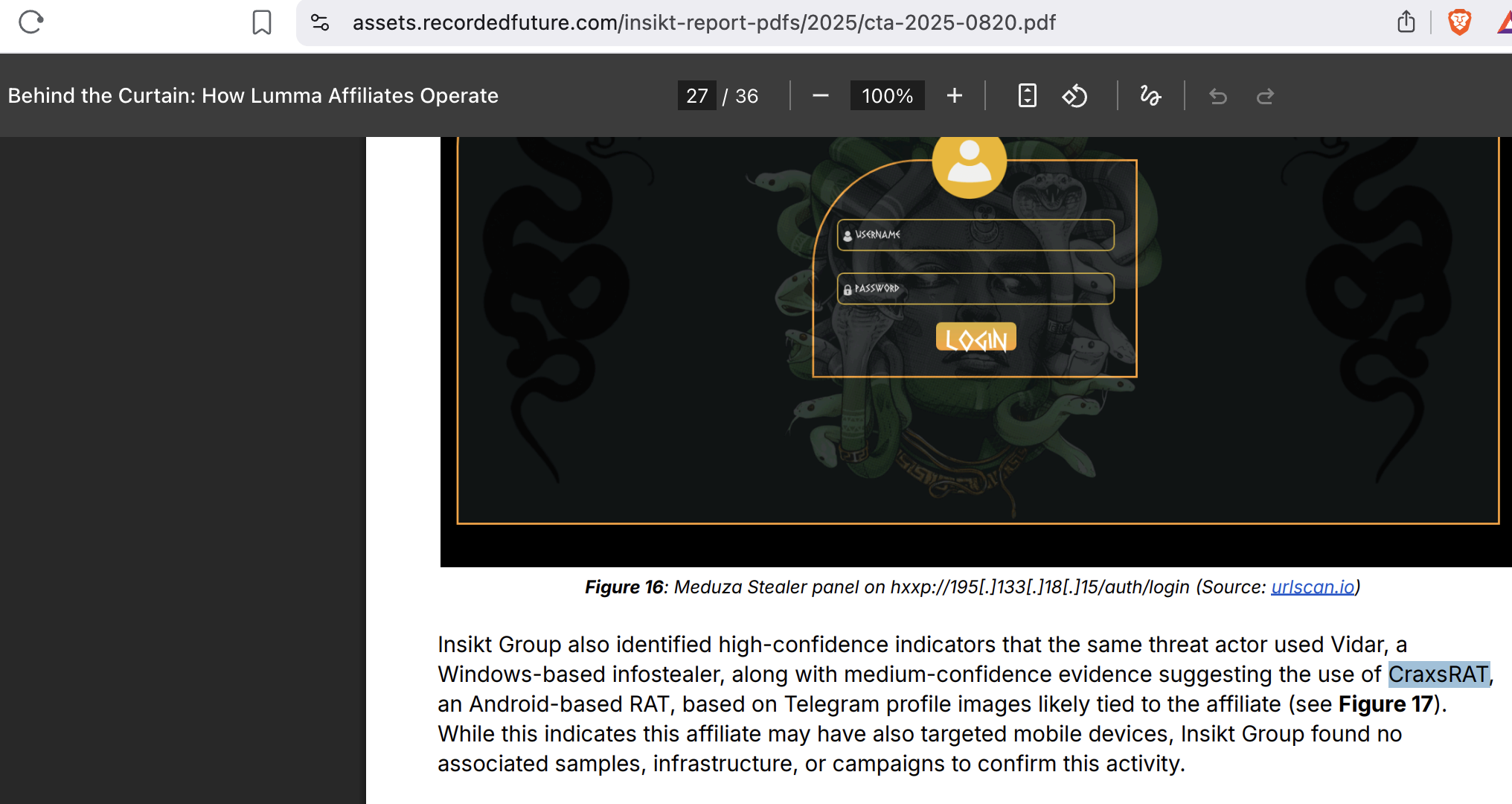
Task: Zoom in with the plus button
Action: point(955,96)
